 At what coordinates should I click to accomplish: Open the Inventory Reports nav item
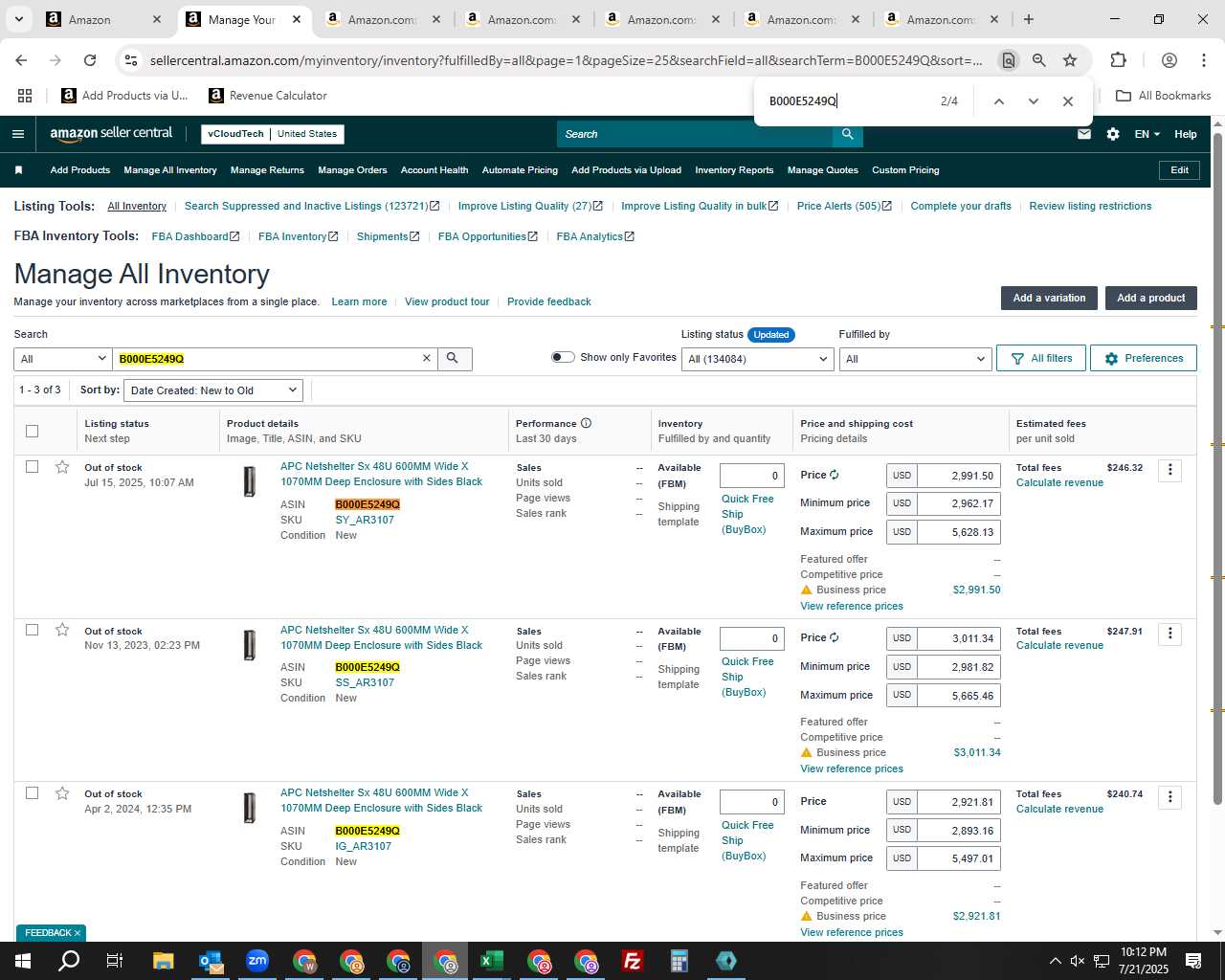[x=734, y=170]
